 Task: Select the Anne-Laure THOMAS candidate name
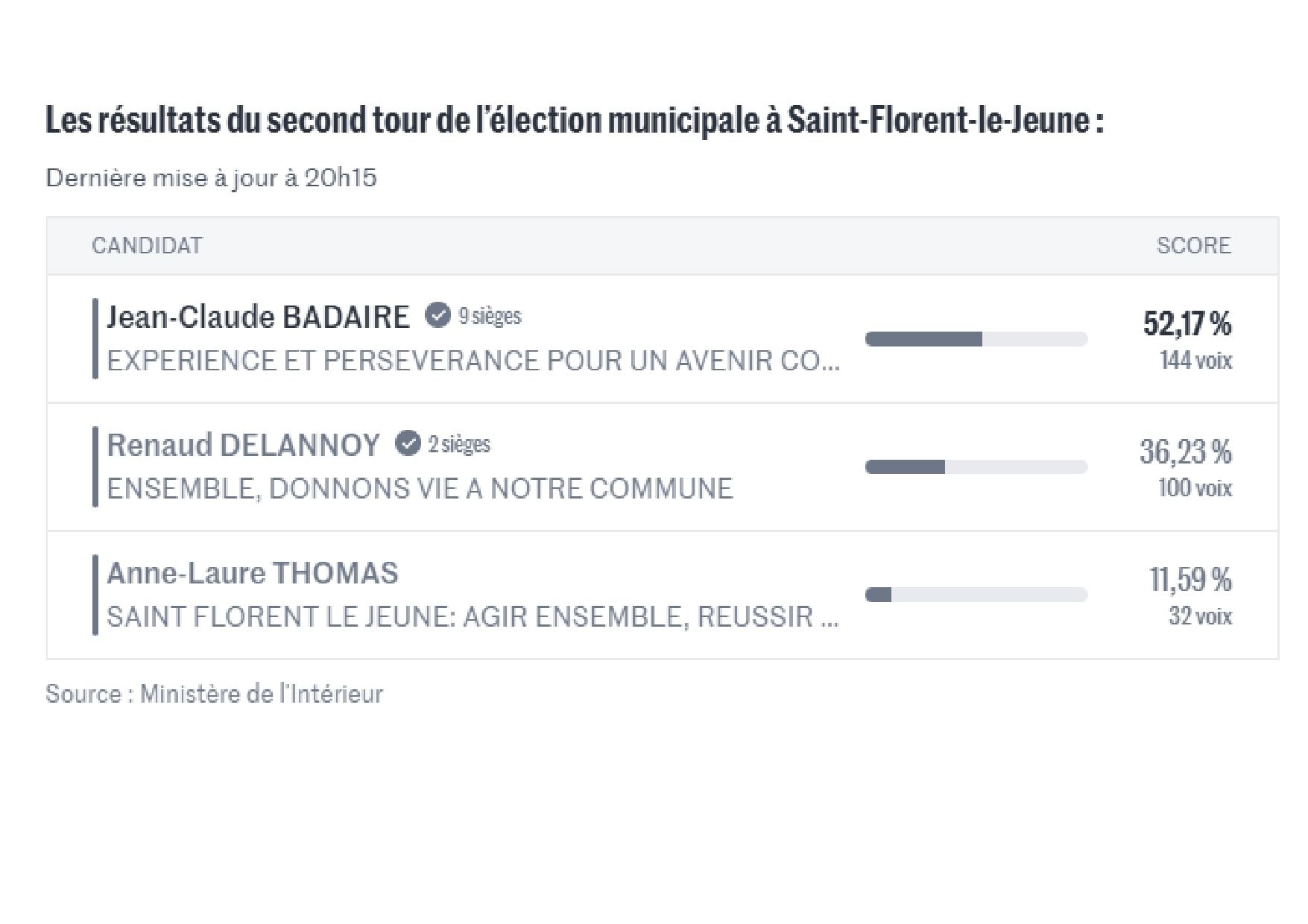coord(252,573)
